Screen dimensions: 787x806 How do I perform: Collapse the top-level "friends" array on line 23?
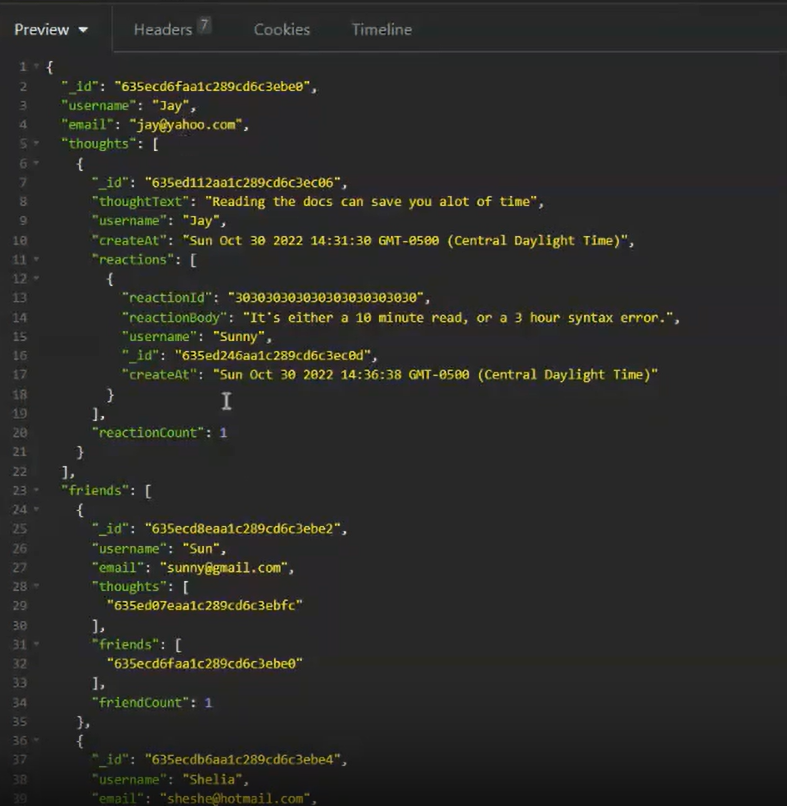click(37, 490)
